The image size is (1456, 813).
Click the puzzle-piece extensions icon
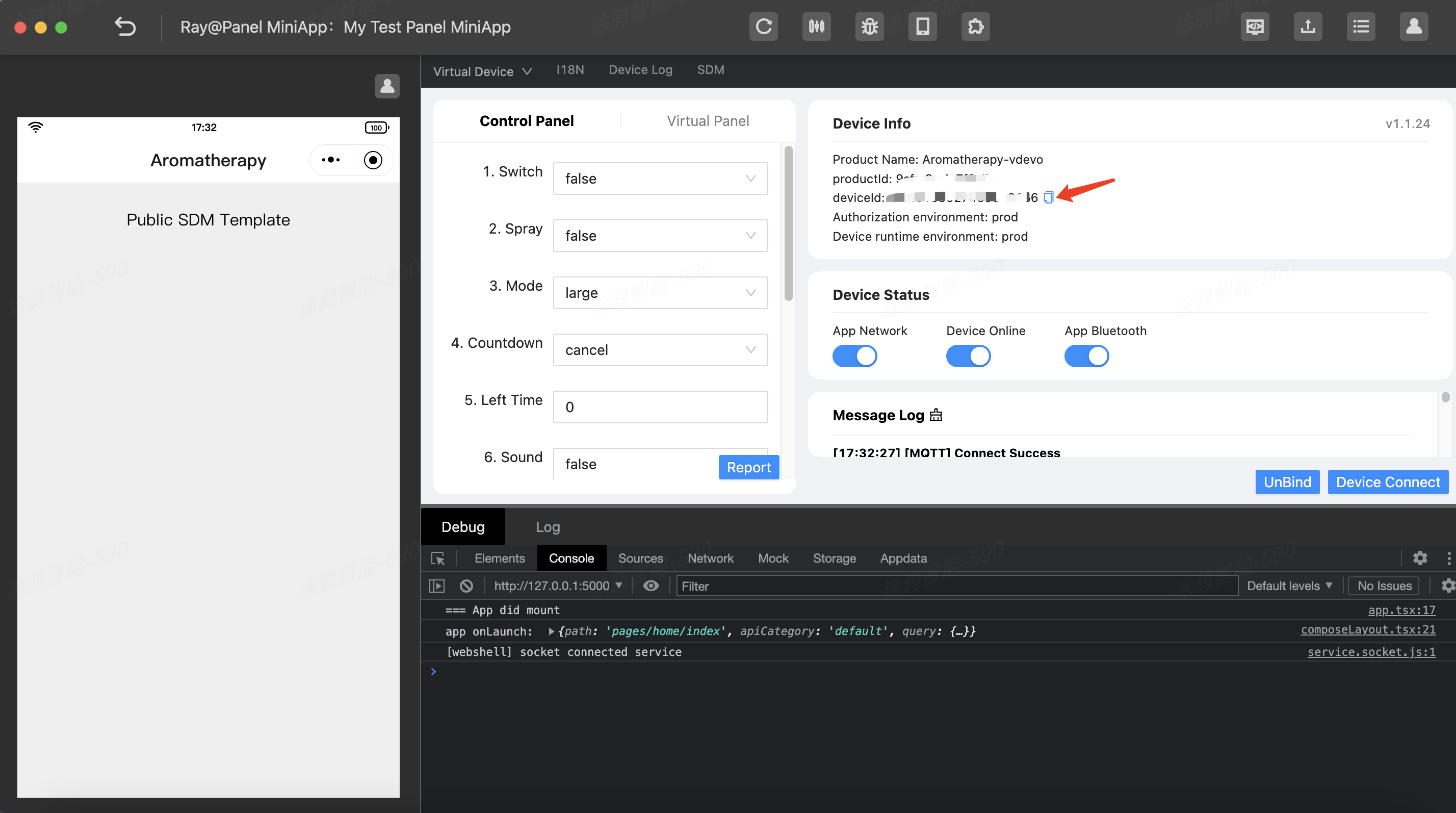click(976, 27)
